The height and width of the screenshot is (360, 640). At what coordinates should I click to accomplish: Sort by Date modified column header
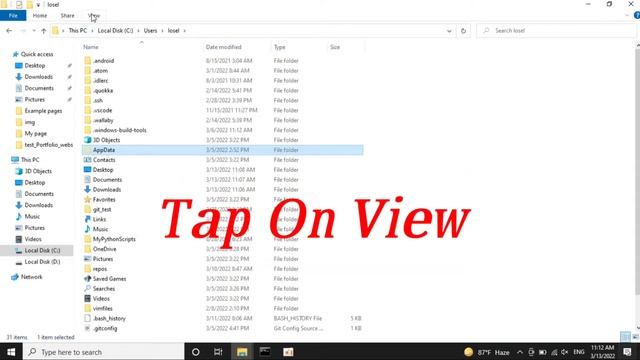click(224, 47)
